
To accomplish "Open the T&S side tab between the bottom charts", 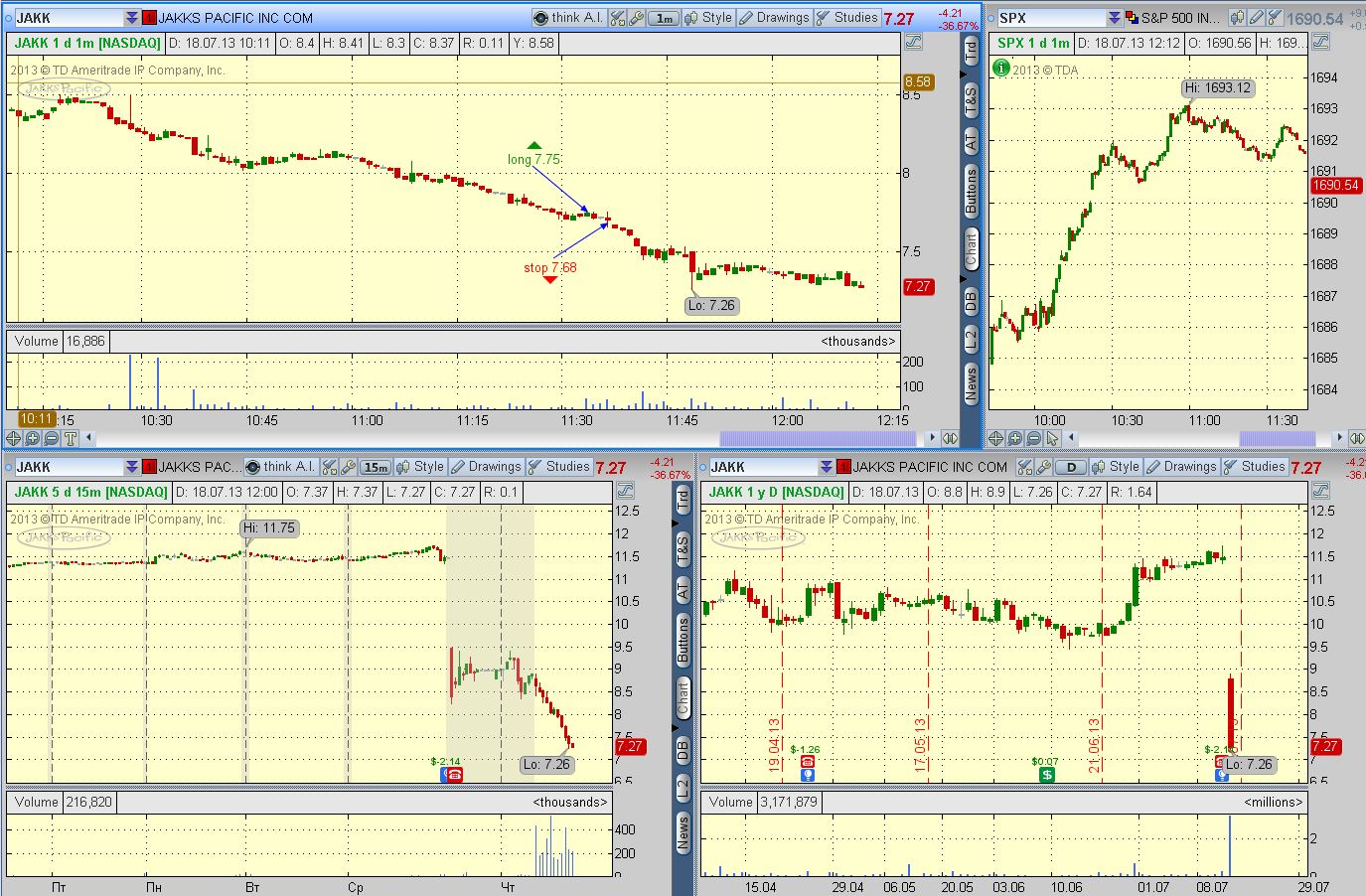I will pos(683,548).
